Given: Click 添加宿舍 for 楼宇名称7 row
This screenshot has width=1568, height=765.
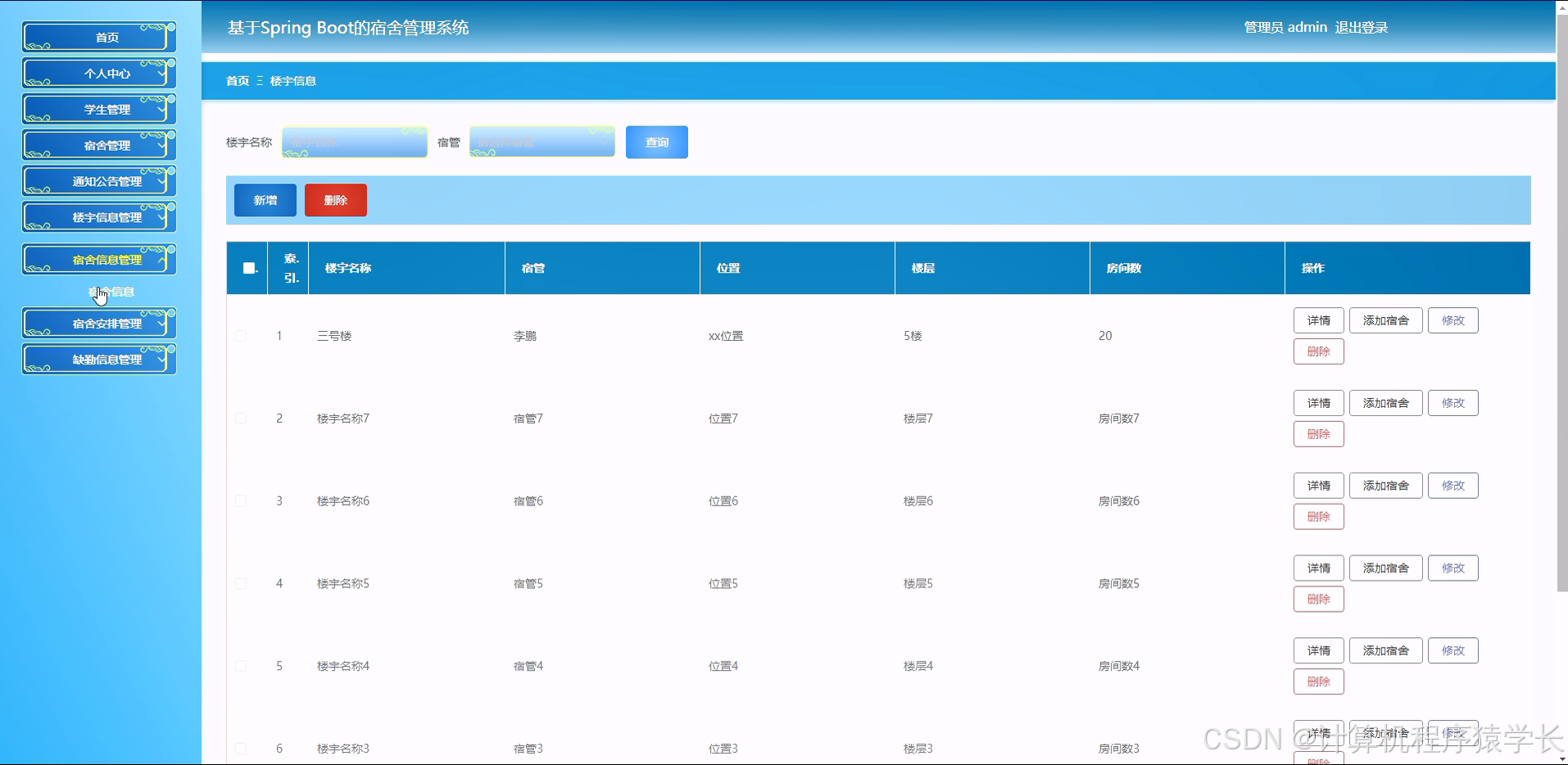Looking at the screenshot, I should (x=1386, y=403).
